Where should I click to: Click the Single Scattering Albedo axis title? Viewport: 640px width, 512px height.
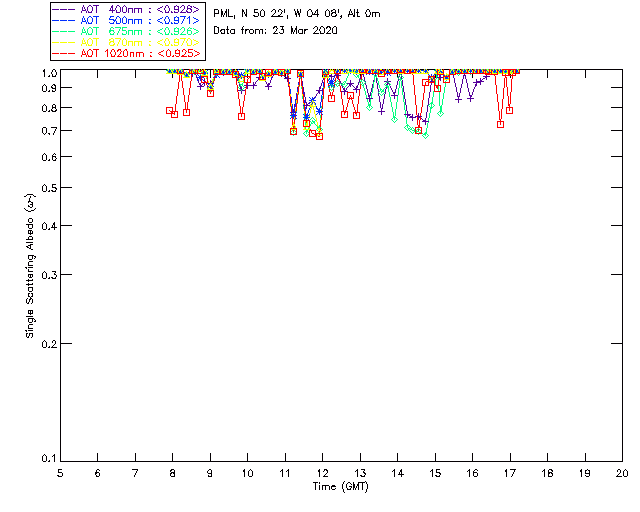[30, 266]
